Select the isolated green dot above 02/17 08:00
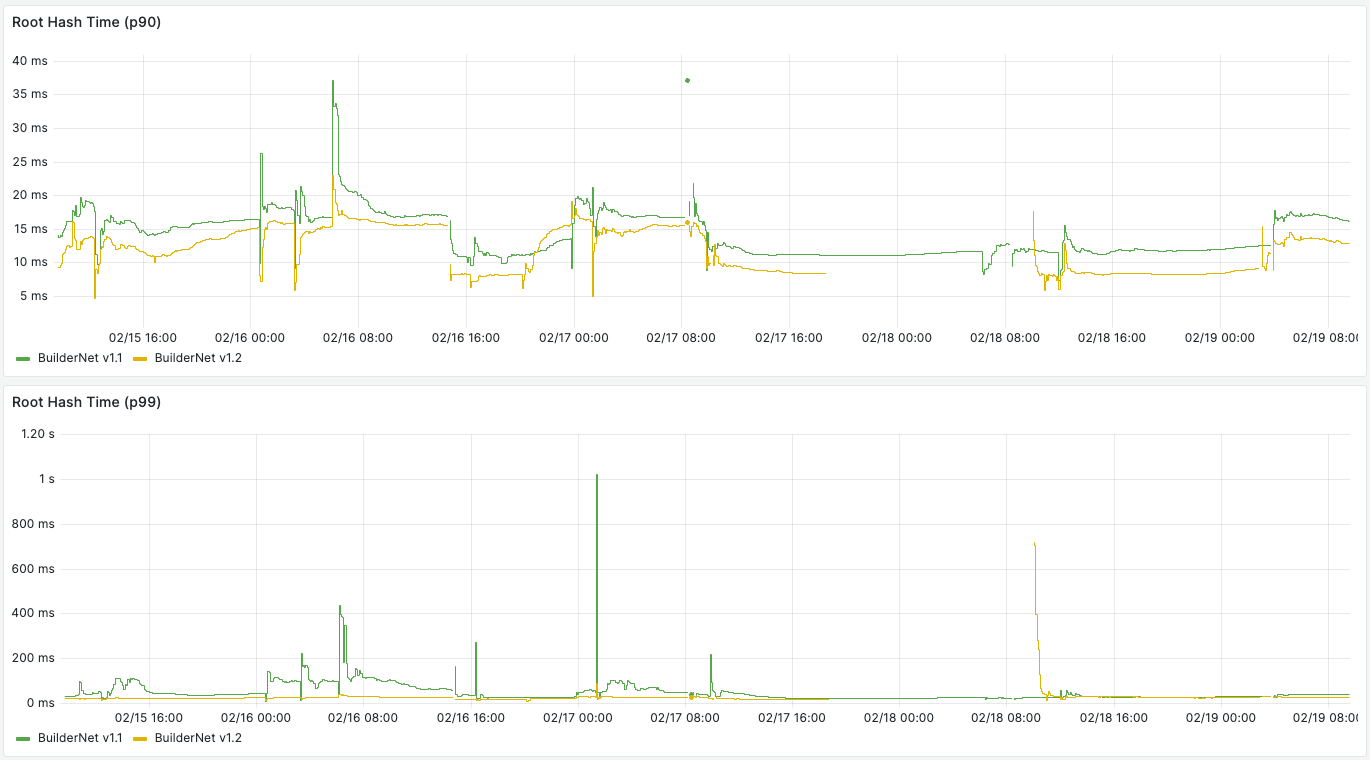1370x760 pixels. click(x=687, y=79)
